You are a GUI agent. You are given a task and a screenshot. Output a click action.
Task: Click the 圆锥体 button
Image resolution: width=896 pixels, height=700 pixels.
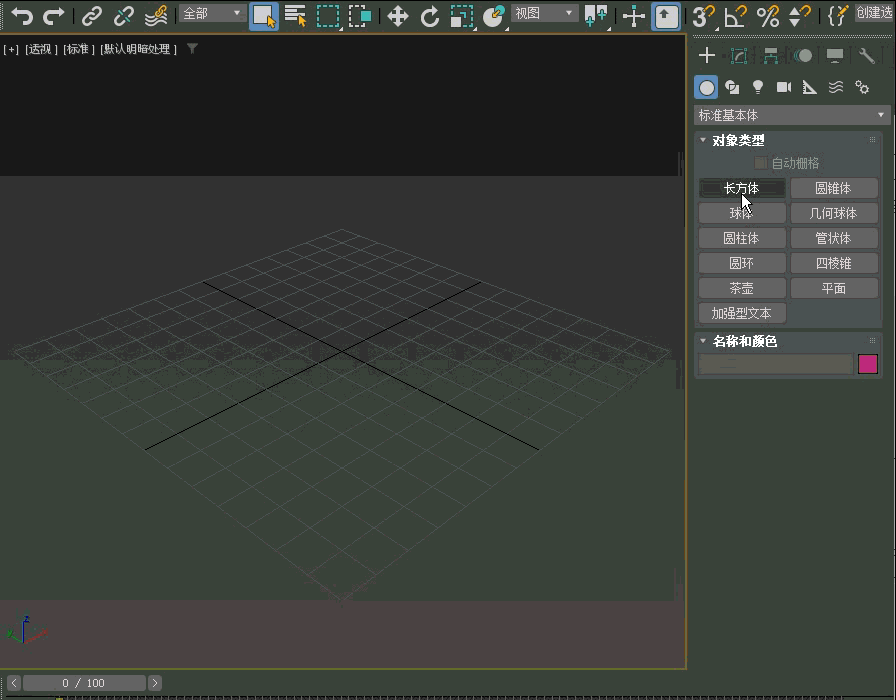834,188
